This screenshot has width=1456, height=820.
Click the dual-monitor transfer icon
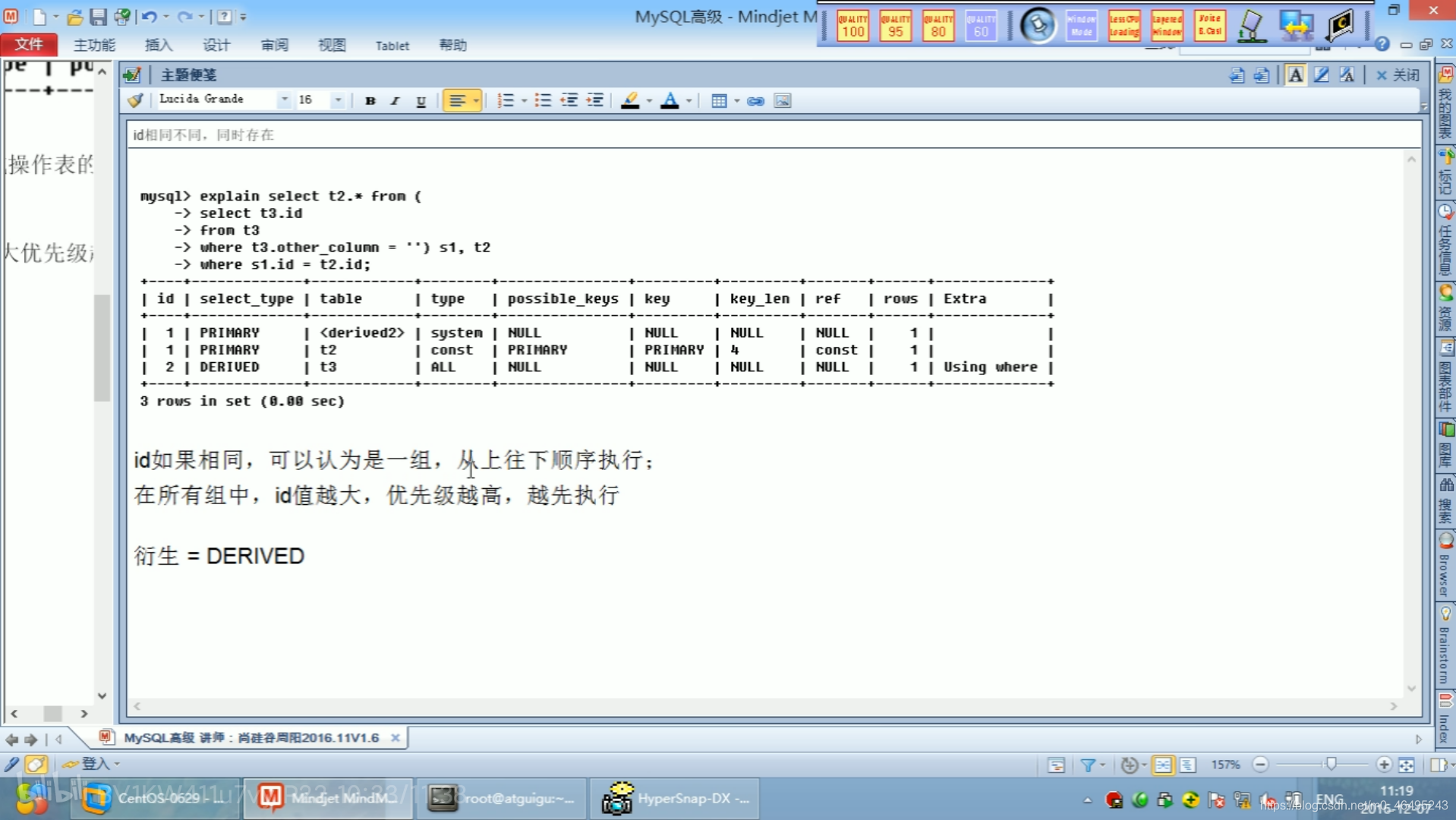(x=1297, y=26)
